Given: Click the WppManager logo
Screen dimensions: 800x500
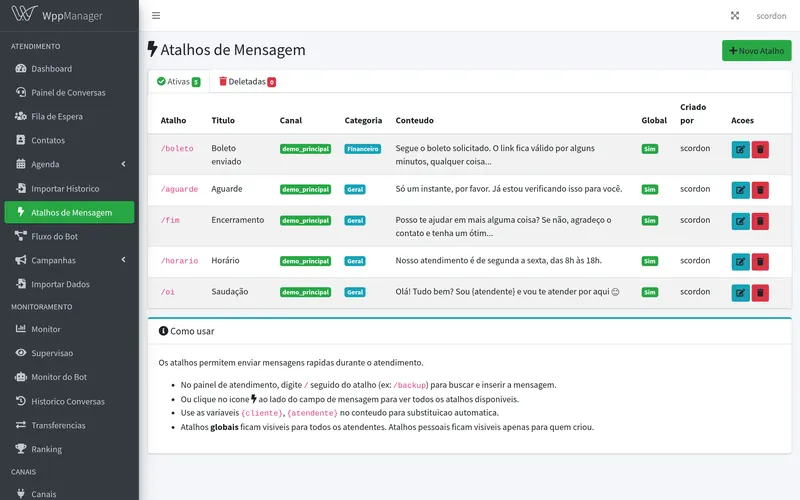Looking at the screenshot, I should (57, 15).
